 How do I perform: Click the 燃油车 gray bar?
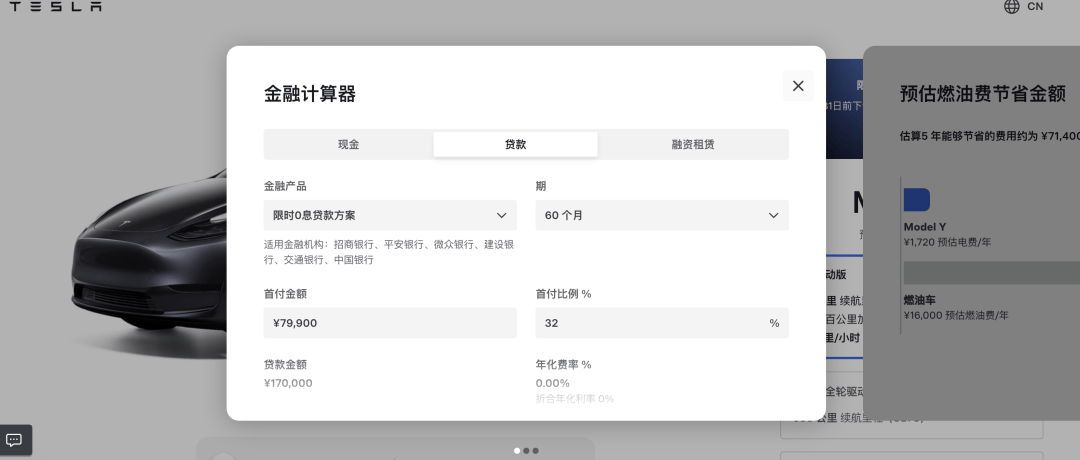[x=992, y=273]
